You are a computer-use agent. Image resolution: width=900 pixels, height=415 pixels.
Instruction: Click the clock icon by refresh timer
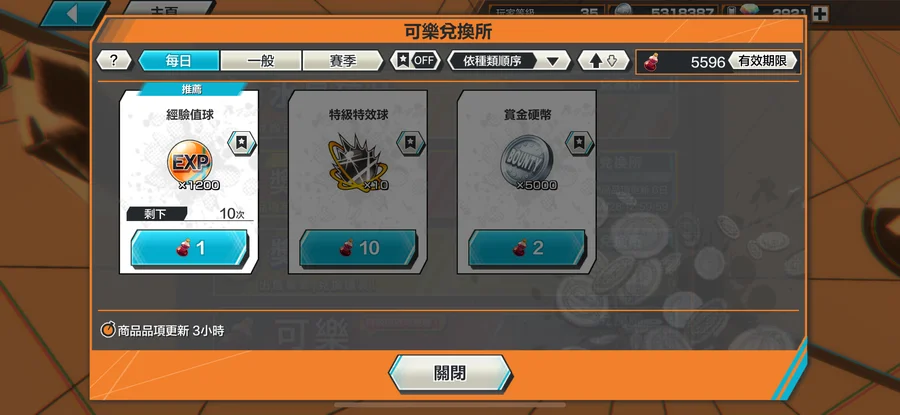[107, 330]
